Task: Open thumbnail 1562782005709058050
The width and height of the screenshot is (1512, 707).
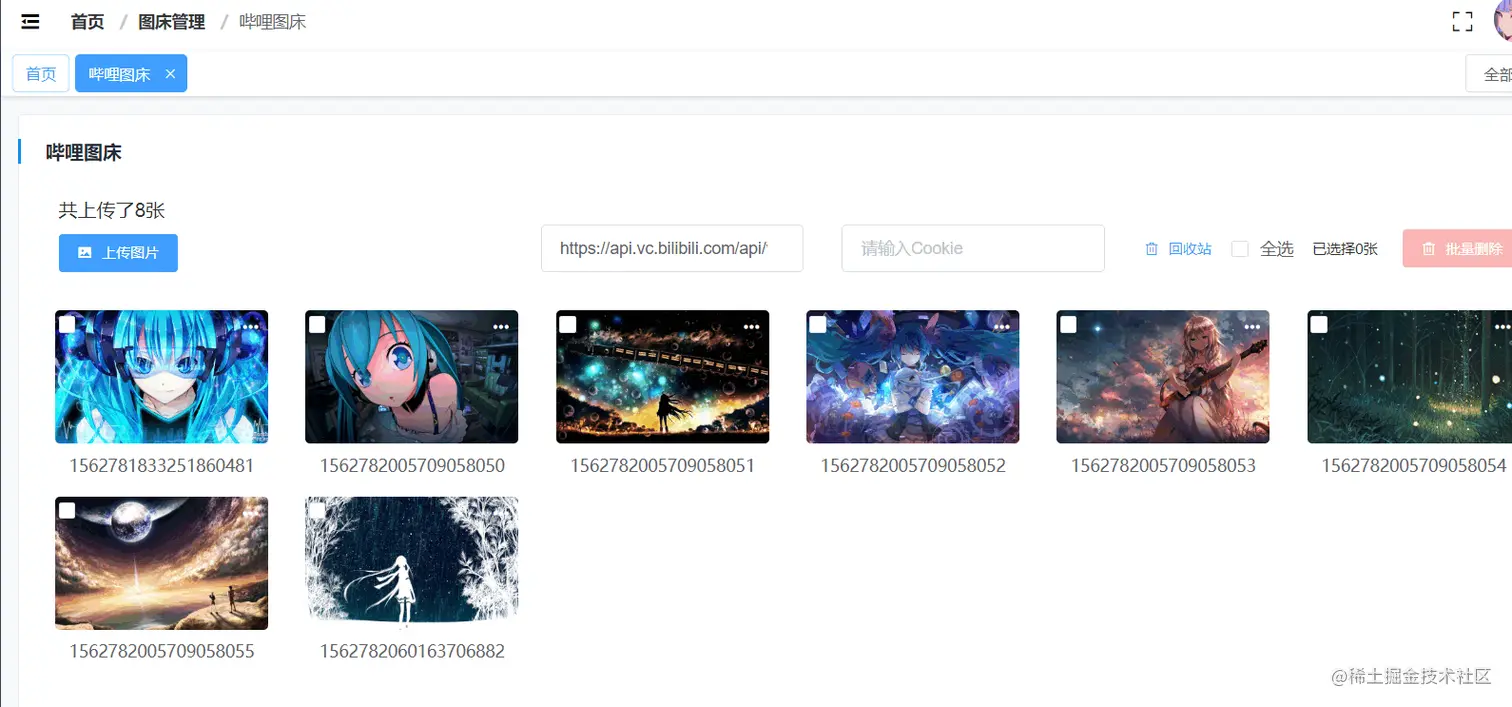Action: (x=411, y=377)
